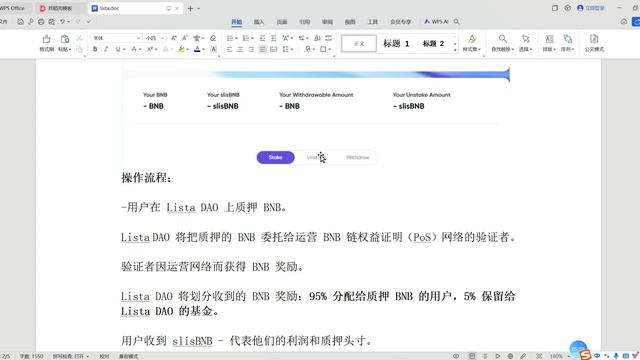Click the account login button
This screenshot has width=640, height=360.
click(591, 8)
